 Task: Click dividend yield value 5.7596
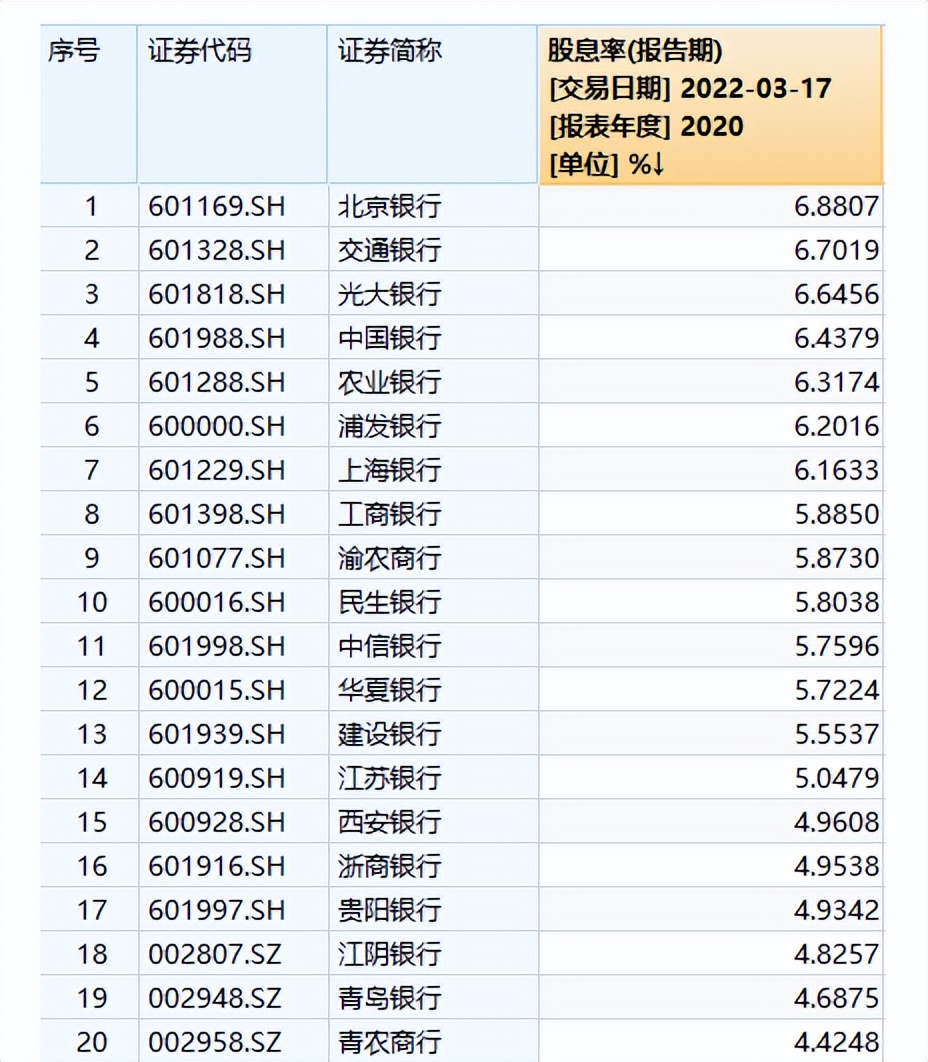pyautogui.click(x=836, y=646)
